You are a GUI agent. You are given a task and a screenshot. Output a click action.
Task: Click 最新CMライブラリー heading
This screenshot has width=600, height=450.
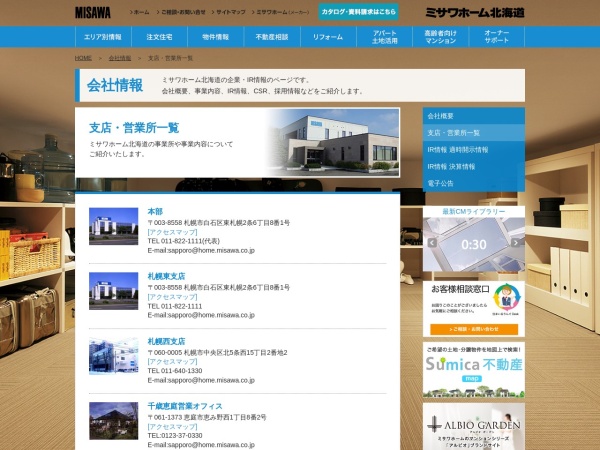[474, 212]
